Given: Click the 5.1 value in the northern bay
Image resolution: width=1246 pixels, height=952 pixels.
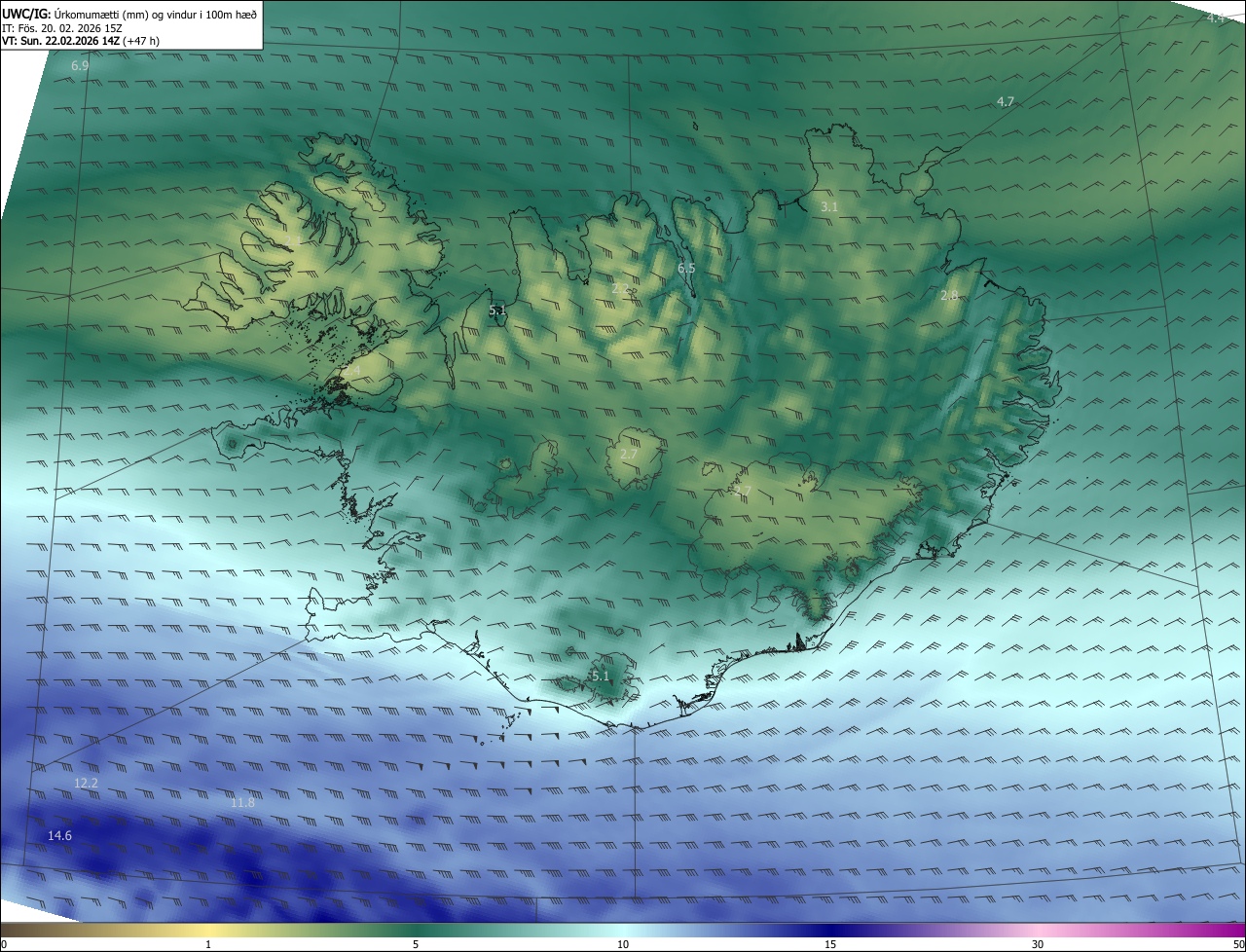Looking at the screenshot, I should 497,311.
